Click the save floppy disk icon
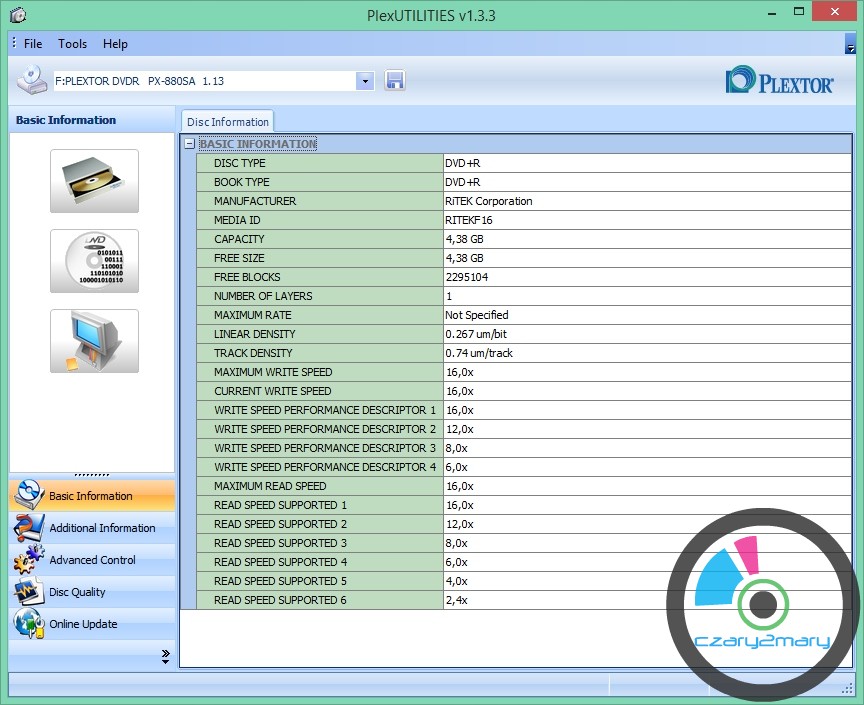This screenshot has height=705, width=864. click(394, 81)
